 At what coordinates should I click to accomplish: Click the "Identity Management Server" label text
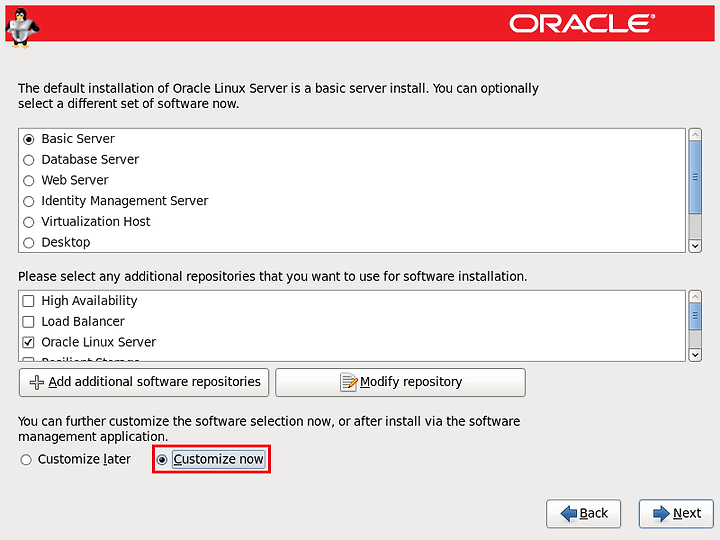[124, 201]
